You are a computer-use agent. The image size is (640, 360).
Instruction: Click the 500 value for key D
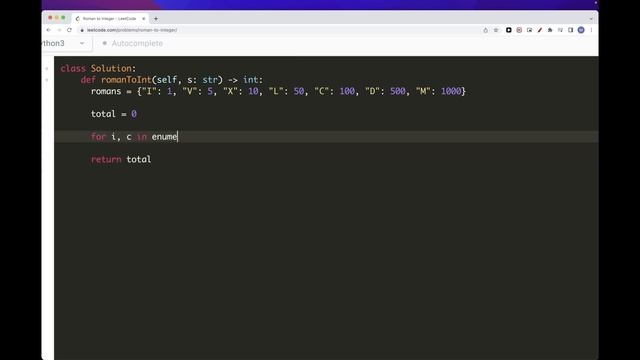398,91
